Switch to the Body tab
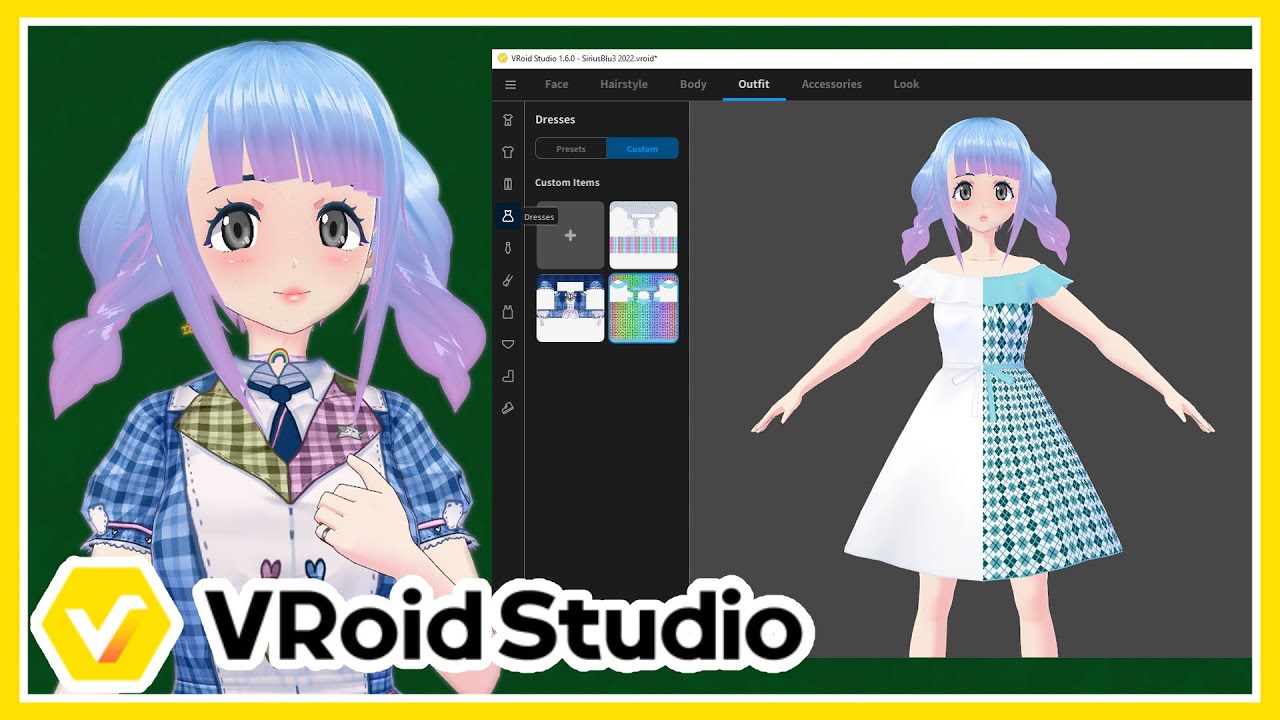 point(693,84)
